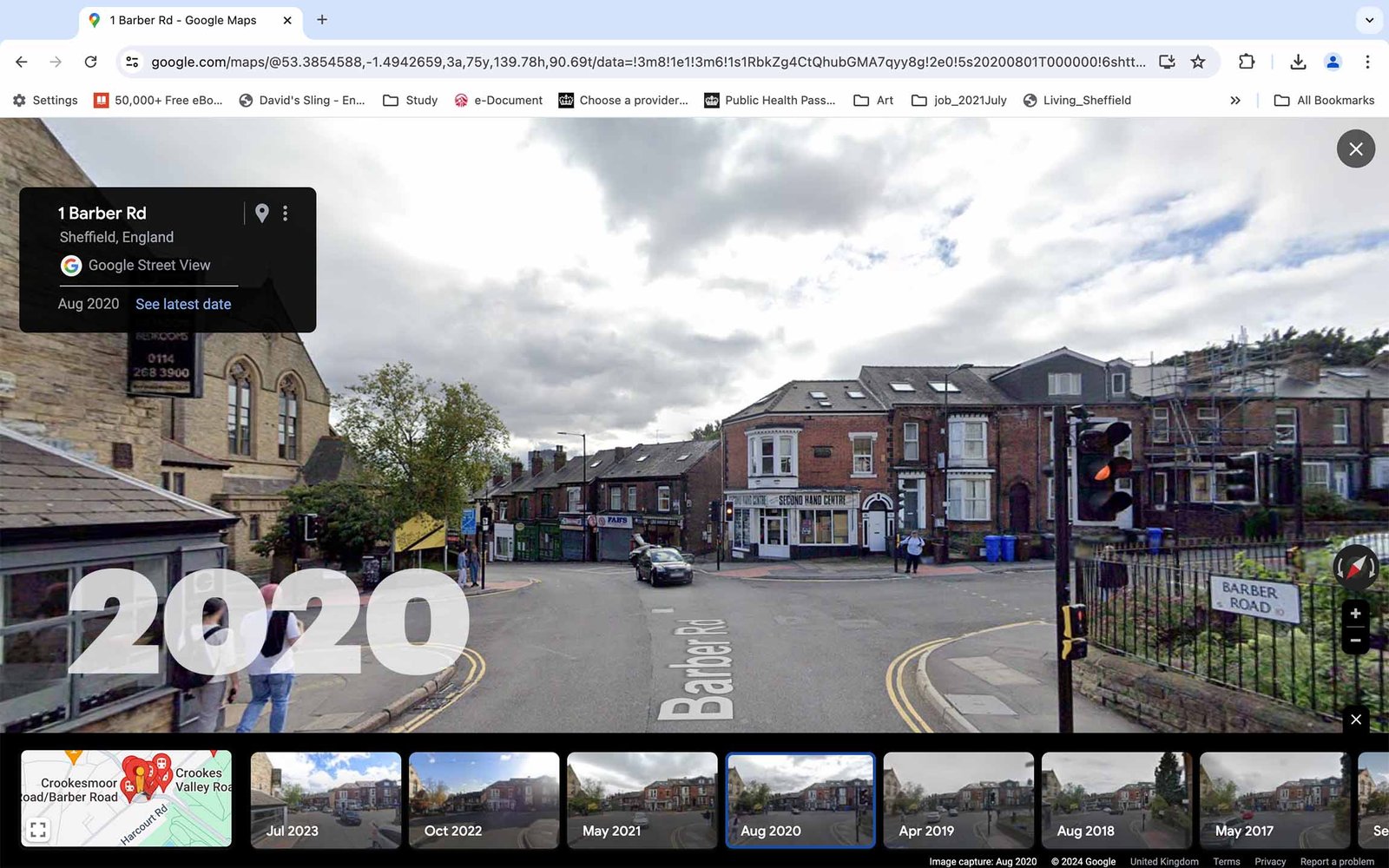Zoom in with the plus button
The image size is (1389, 868).
tap(1355, 614)
